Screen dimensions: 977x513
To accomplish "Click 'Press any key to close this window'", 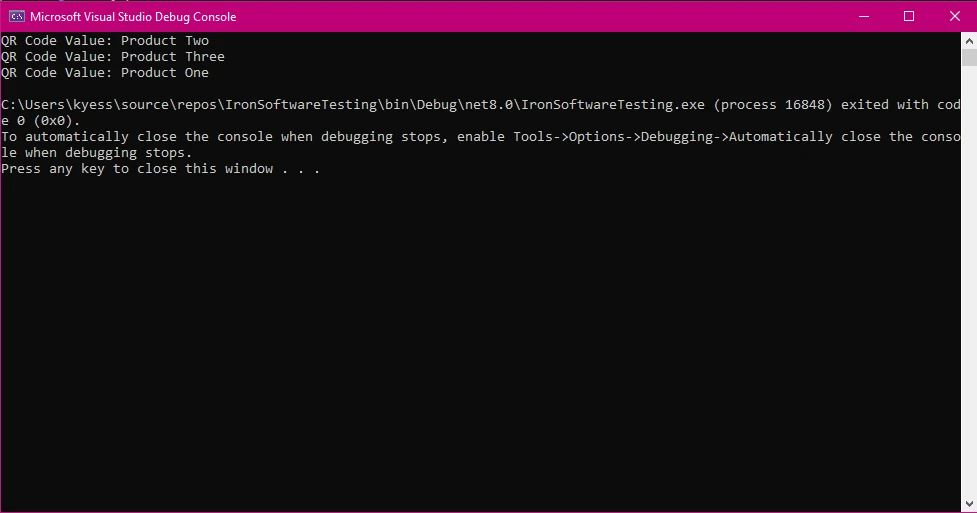I will 137,169.
